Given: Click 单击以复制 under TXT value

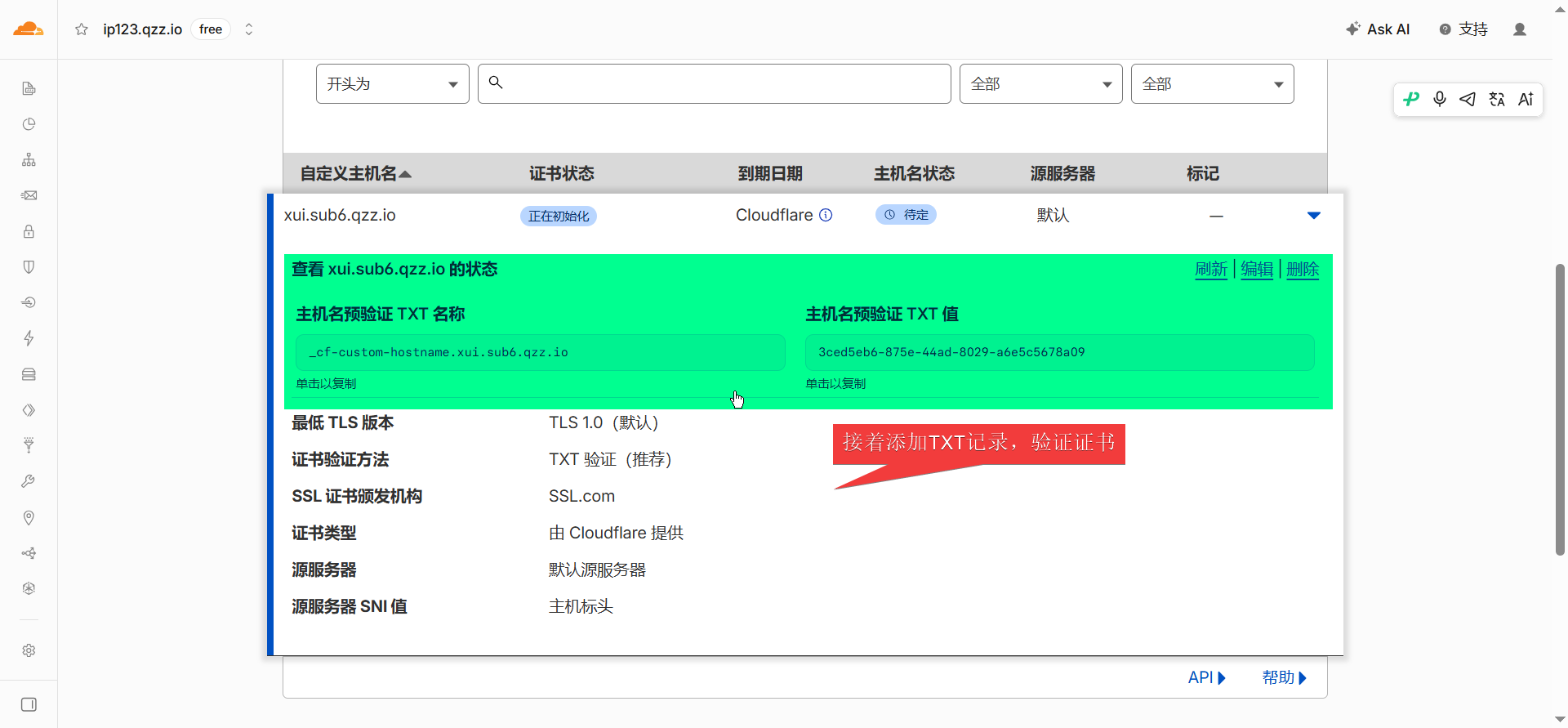Looking at the screenshot, I should click(x=835, y=383).
